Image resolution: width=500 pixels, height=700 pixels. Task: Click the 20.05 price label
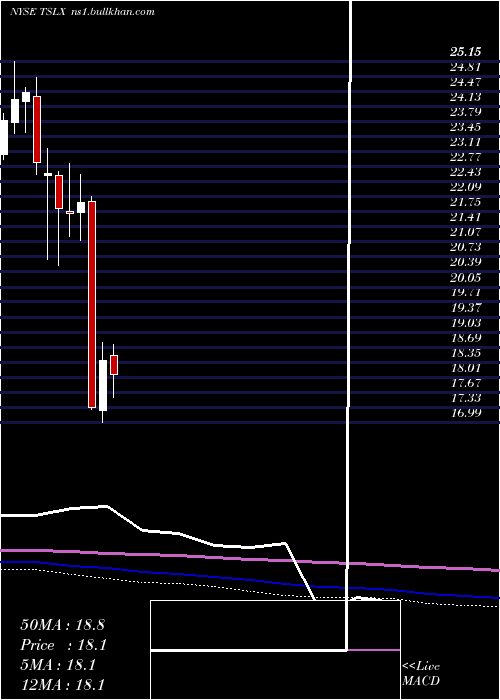point(465,278)
